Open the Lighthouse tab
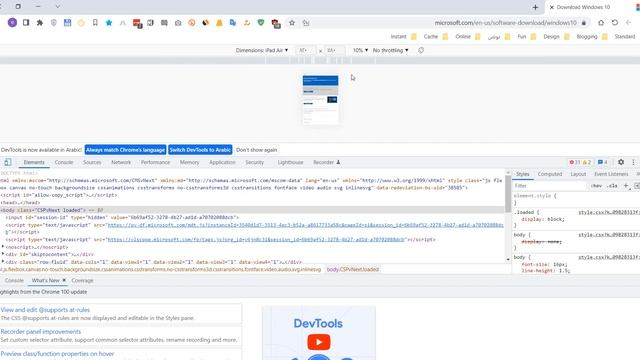This screenshot has height=360, width=640. [290, 162]
